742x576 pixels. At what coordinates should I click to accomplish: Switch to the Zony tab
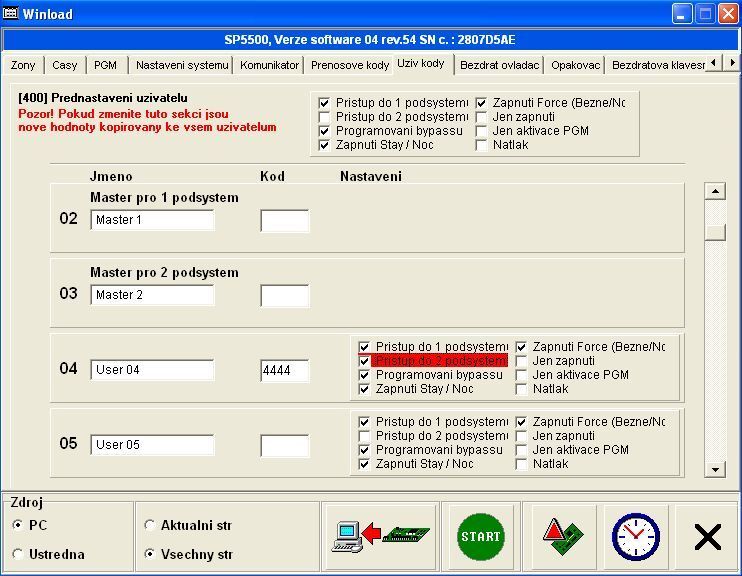coord(23,65)
